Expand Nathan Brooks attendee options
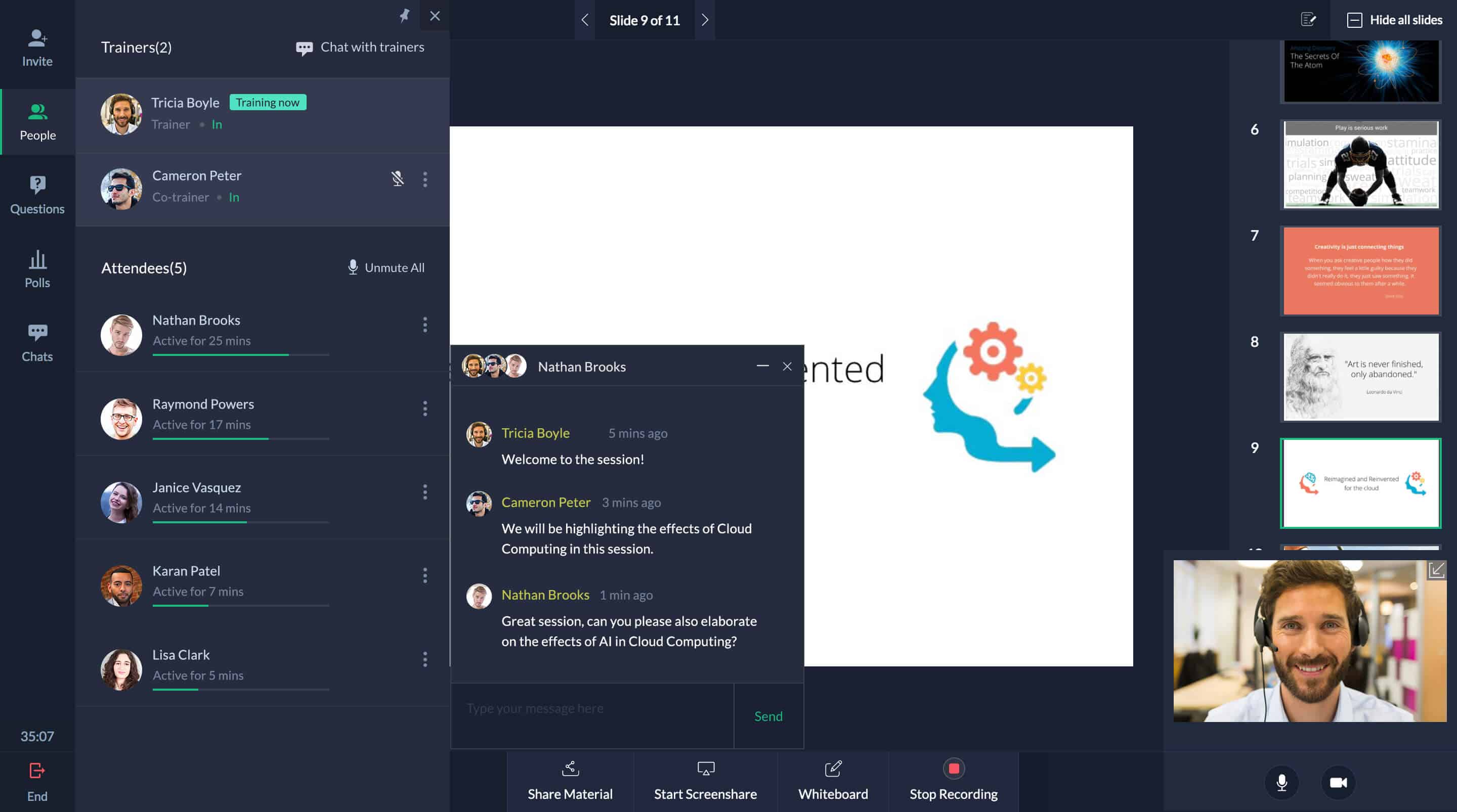The height and width of the screenshot is (812, 1457). pyautogui.click(x=424, y=325)
